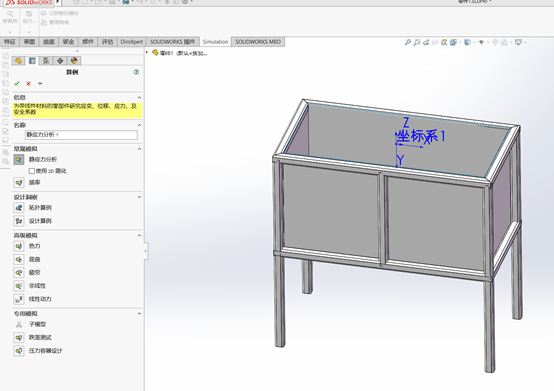Switch to the Surfaces (曲面) tab
The width and height of the screenshot is (554, 391).
click(x=49, y=42)
